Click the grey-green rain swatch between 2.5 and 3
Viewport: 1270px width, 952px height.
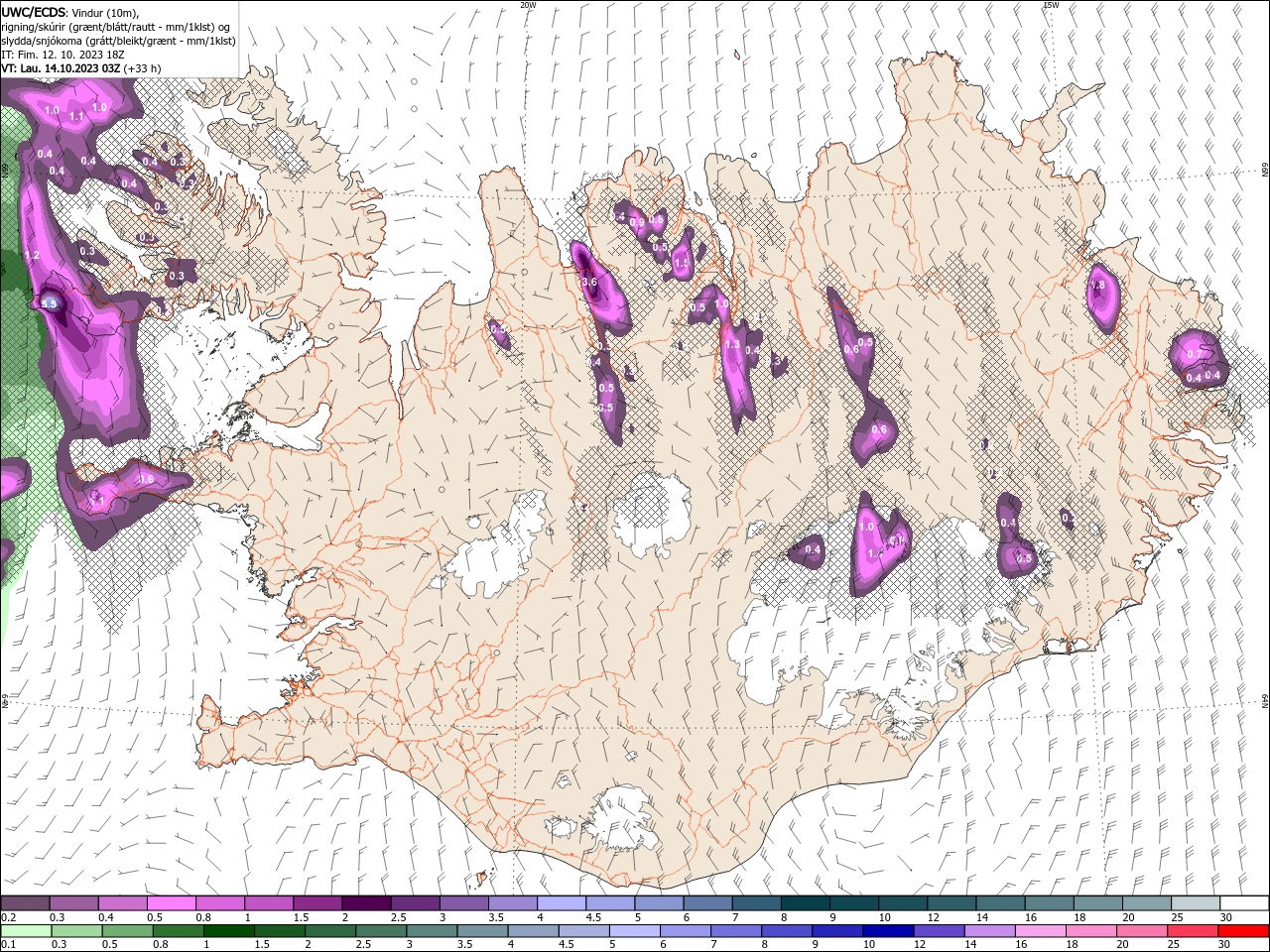(x=380, y=931)
